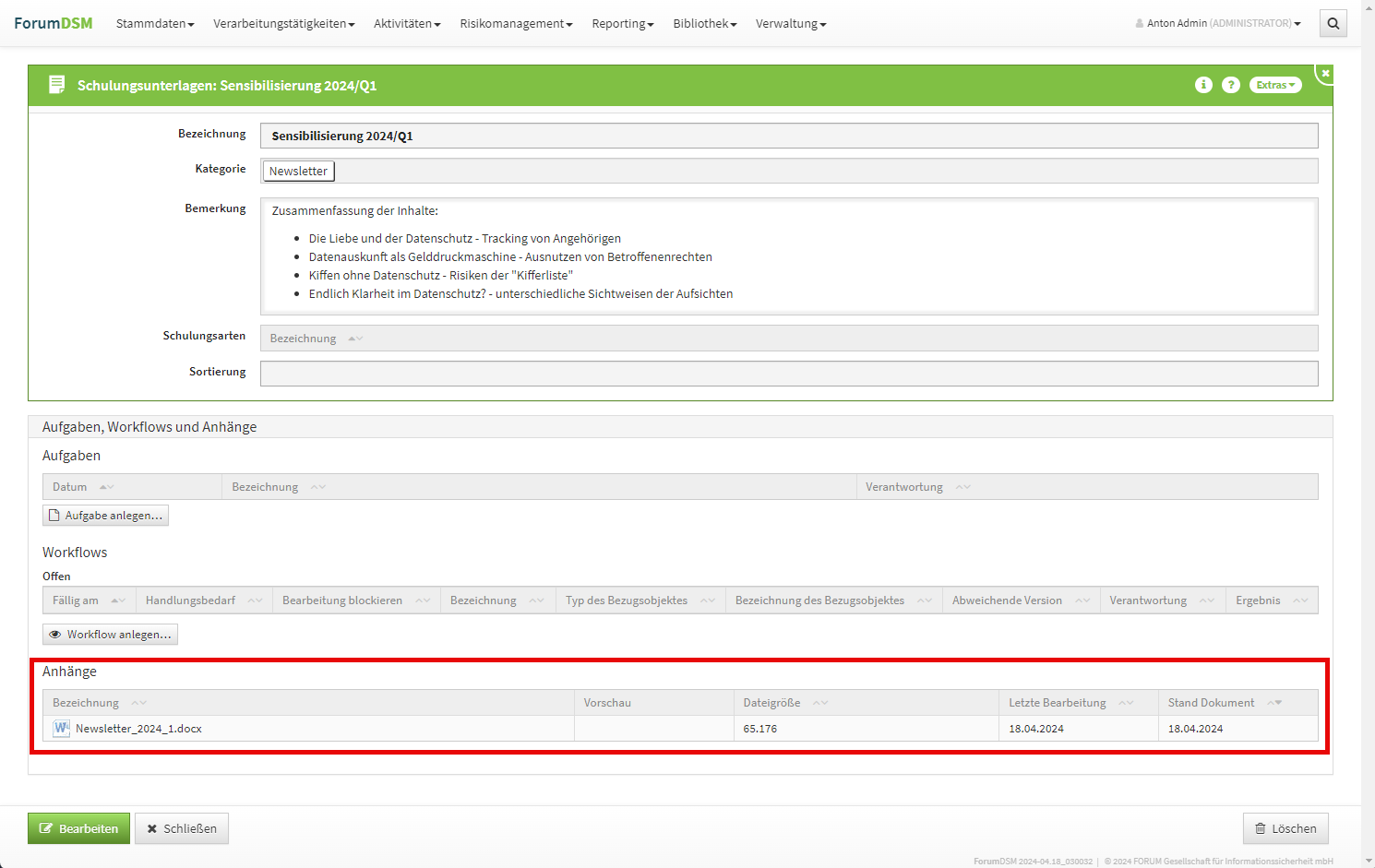Click the ForumDSM logo
This screenshot has height=868, width=1375.
coord(54,23)
